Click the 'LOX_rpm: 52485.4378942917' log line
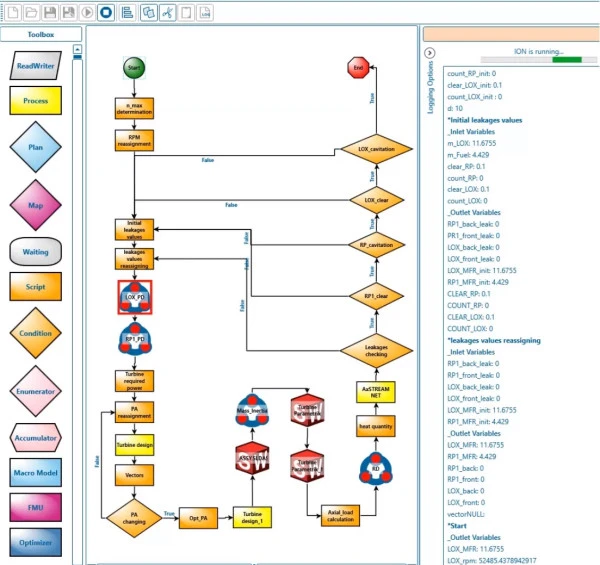600x565 pixels. 492,560
